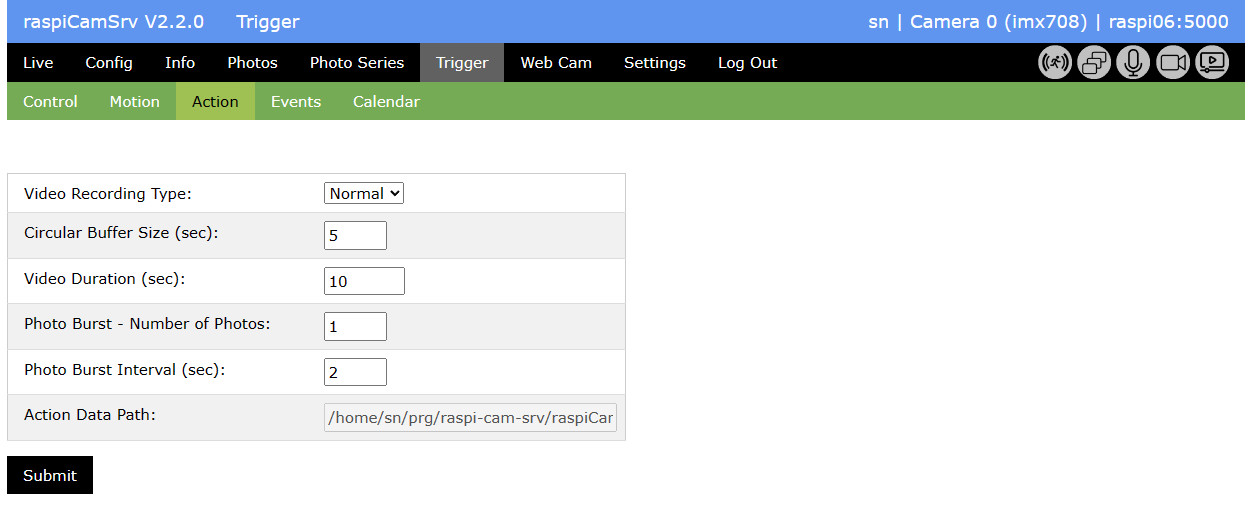Open the Photo Series menu
The image size is (1252, 521).
point(357,63)
